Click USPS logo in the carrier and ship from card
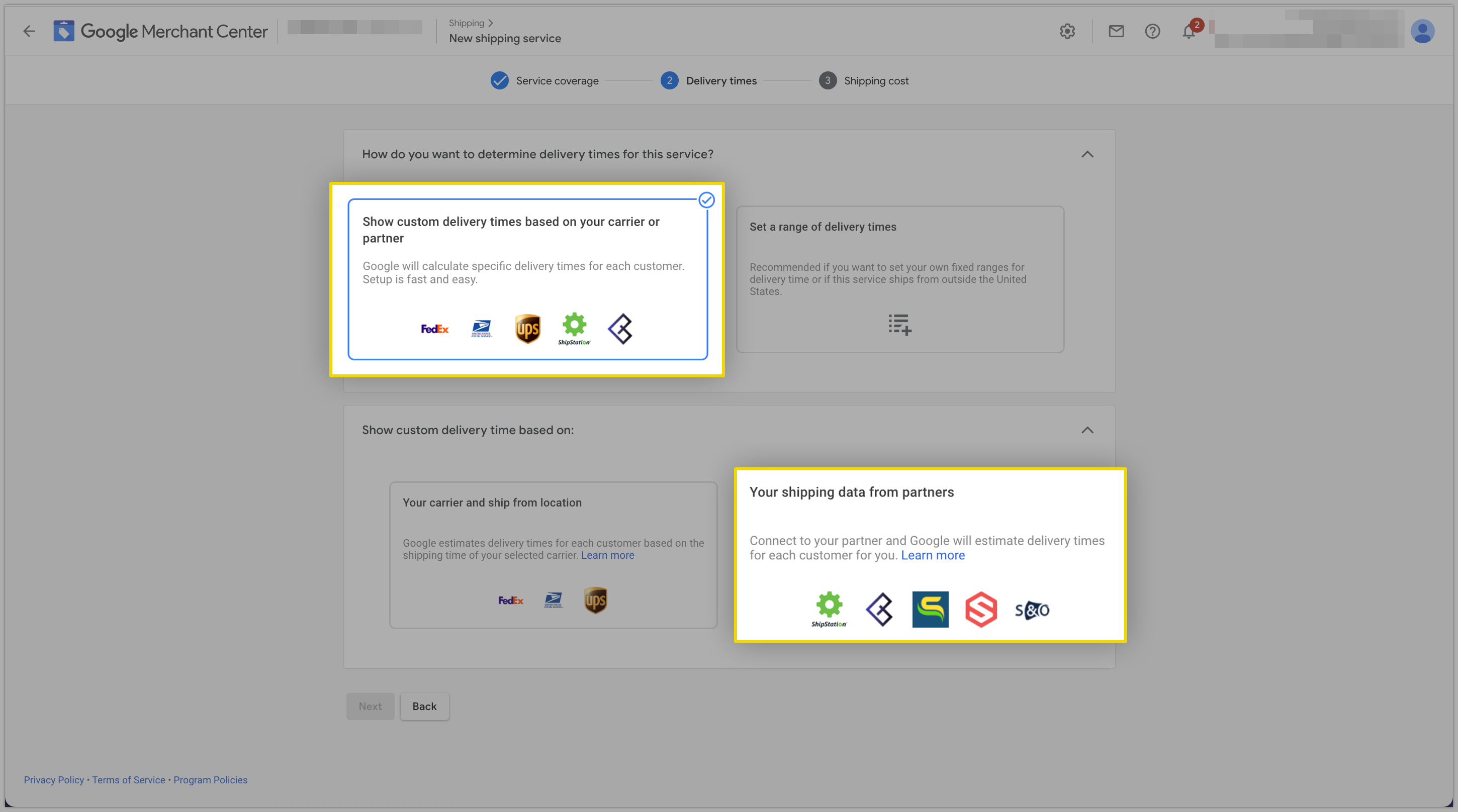The image size is (1458, 812). [x=553, y=600]
